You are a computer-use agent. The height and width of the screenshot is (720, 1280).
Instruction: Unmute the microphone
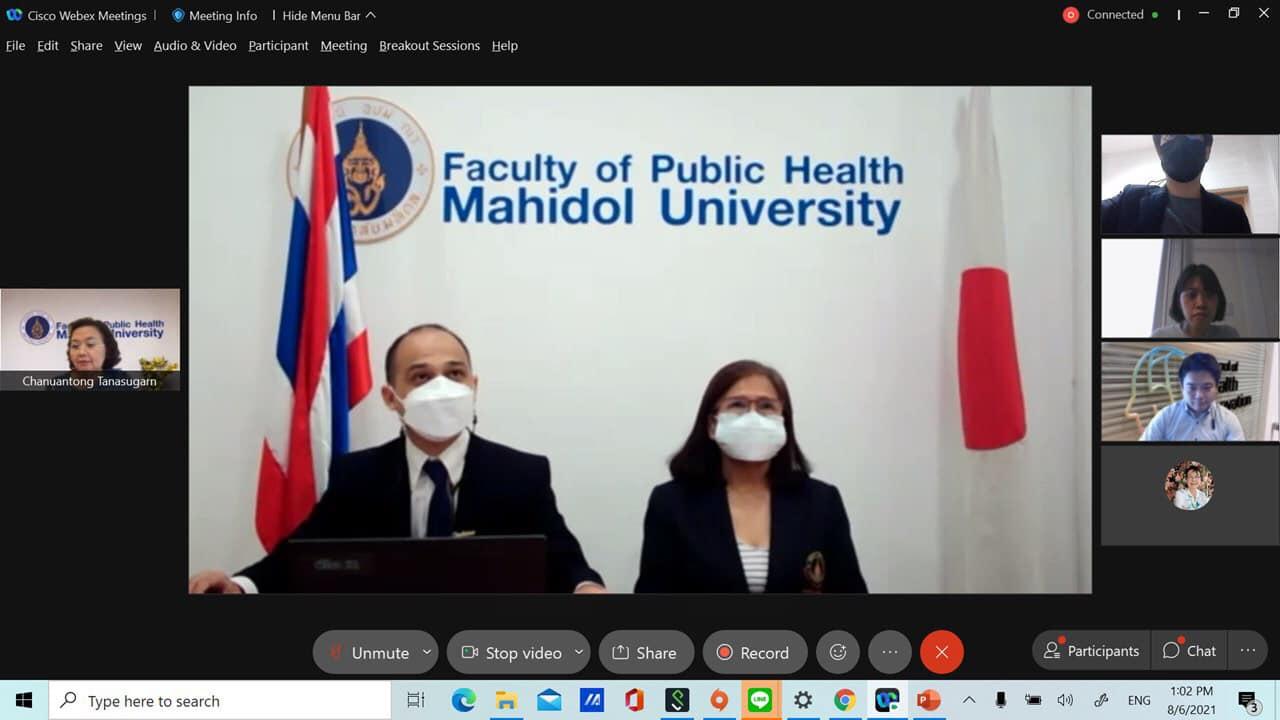(368, 652)
